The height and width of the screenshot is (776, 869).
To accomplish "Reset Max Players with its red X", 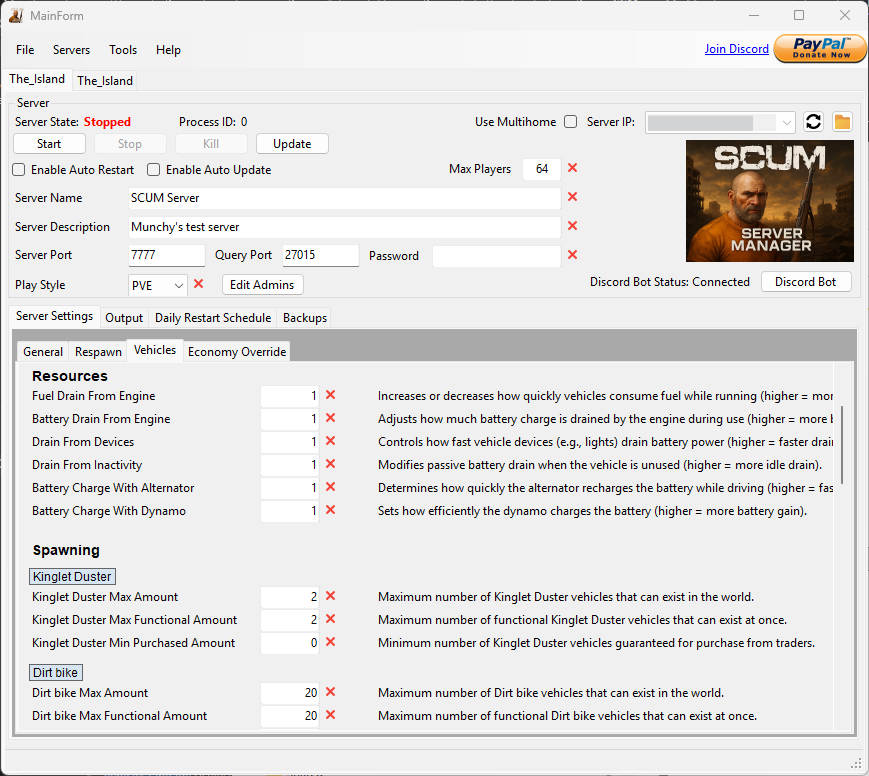I will pos(572,168).
